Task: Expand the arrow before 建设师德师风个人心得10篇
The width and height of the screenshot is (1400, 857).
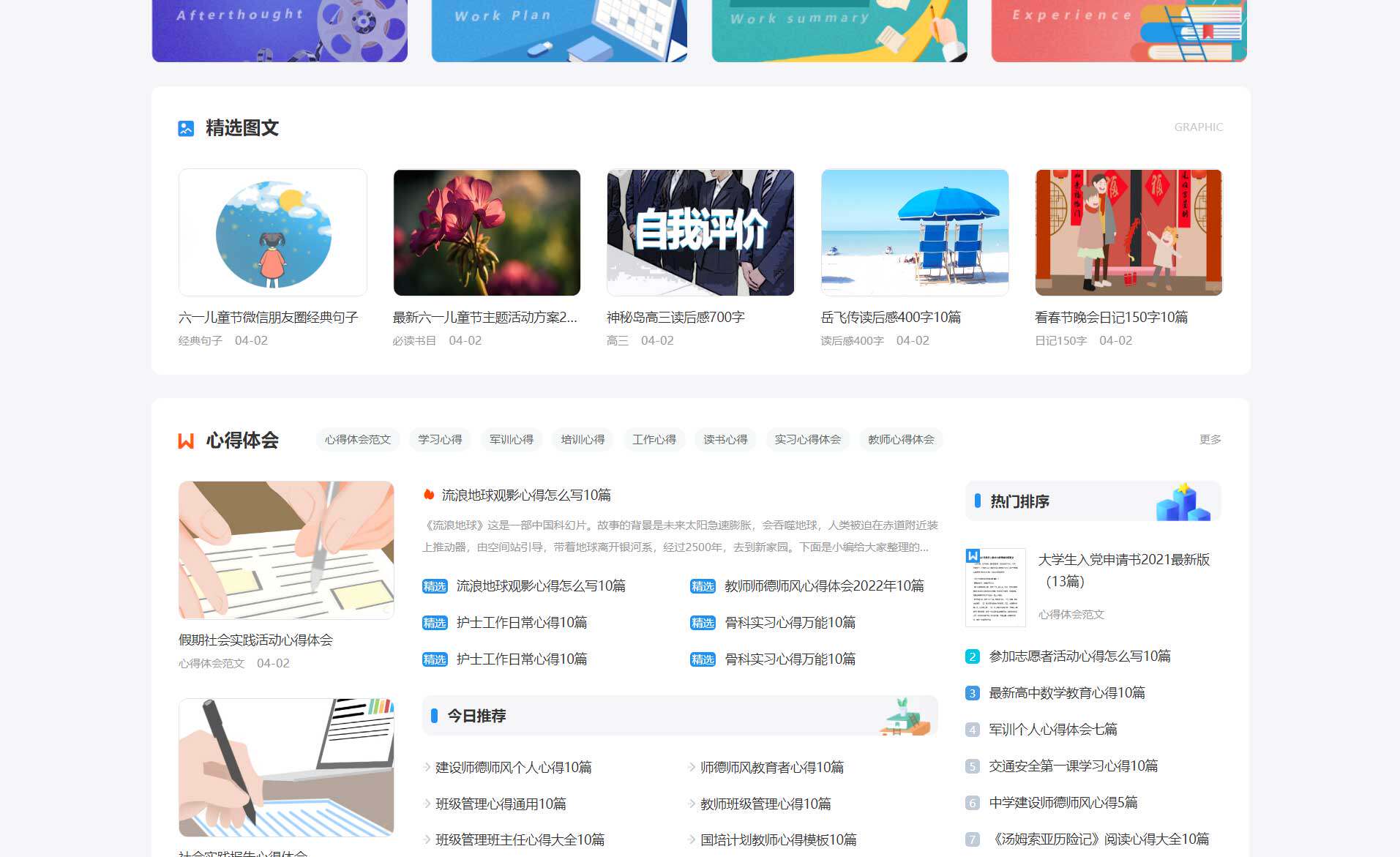Action: tap(425, 768)
